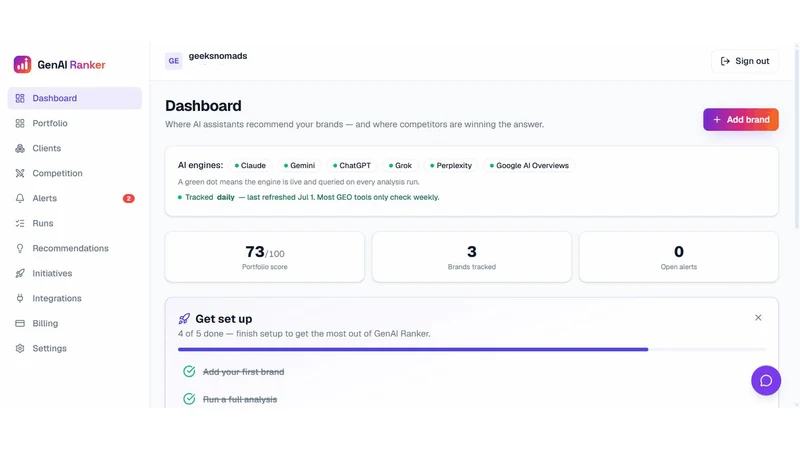Click the 'Get set up' heading
The image size is (800, 450).
[x=223, y=319]
